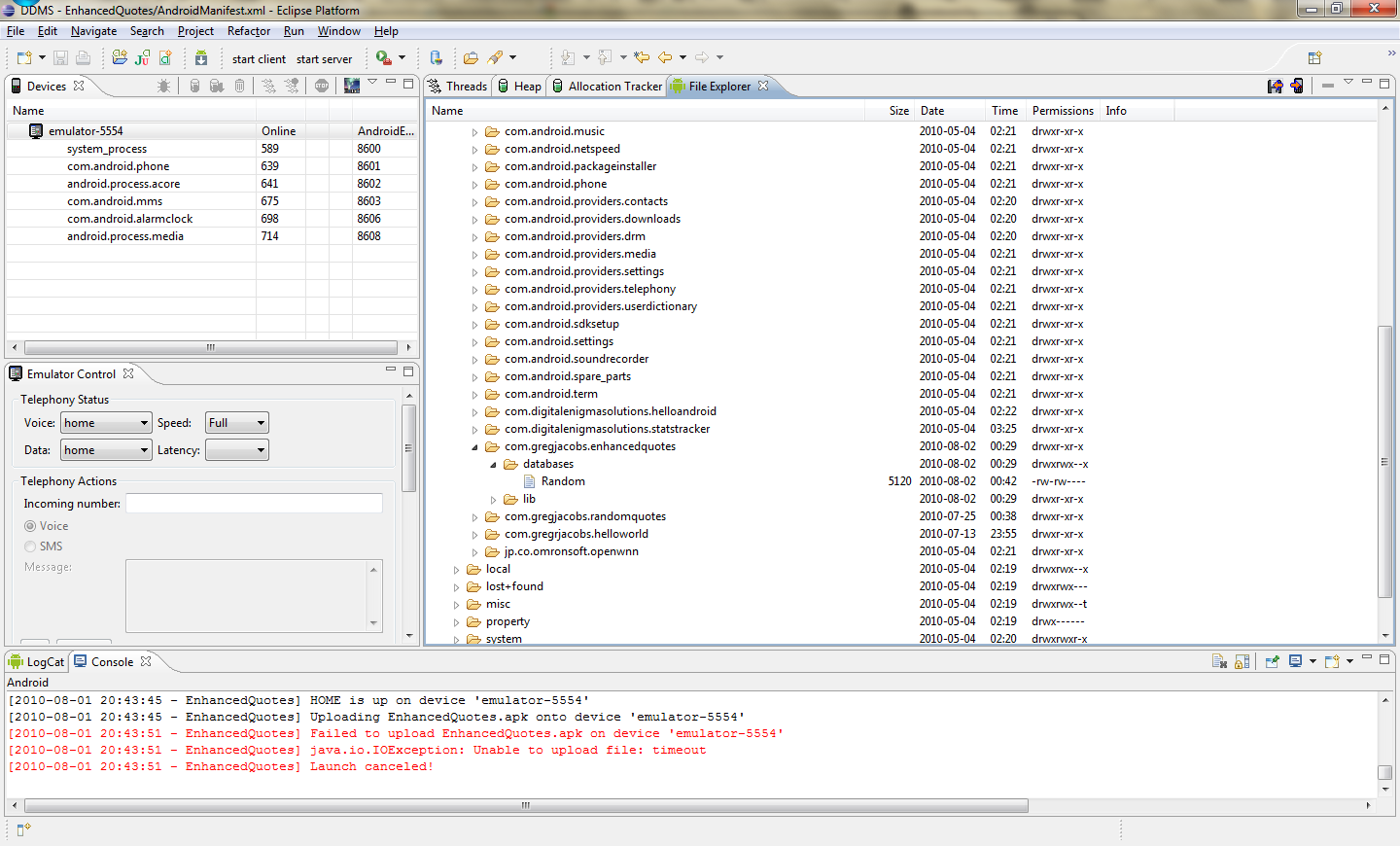
Task: Collapse the databases folder
Action: tap(493, 465)
